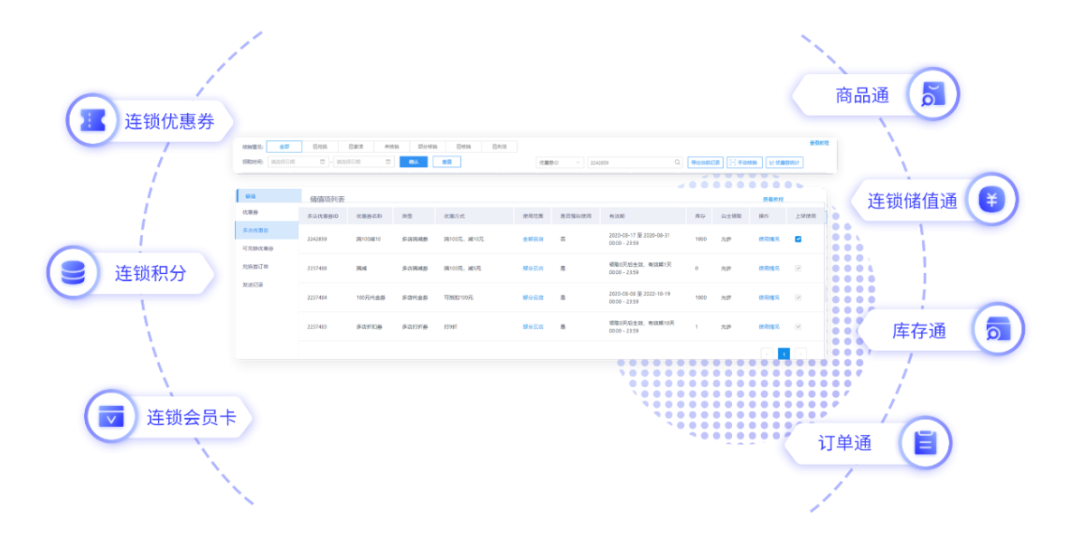This screenshot has width=1080, height=557.
Task: Click the 使用情况 link in row 2237484
Action: coord(768,297)
